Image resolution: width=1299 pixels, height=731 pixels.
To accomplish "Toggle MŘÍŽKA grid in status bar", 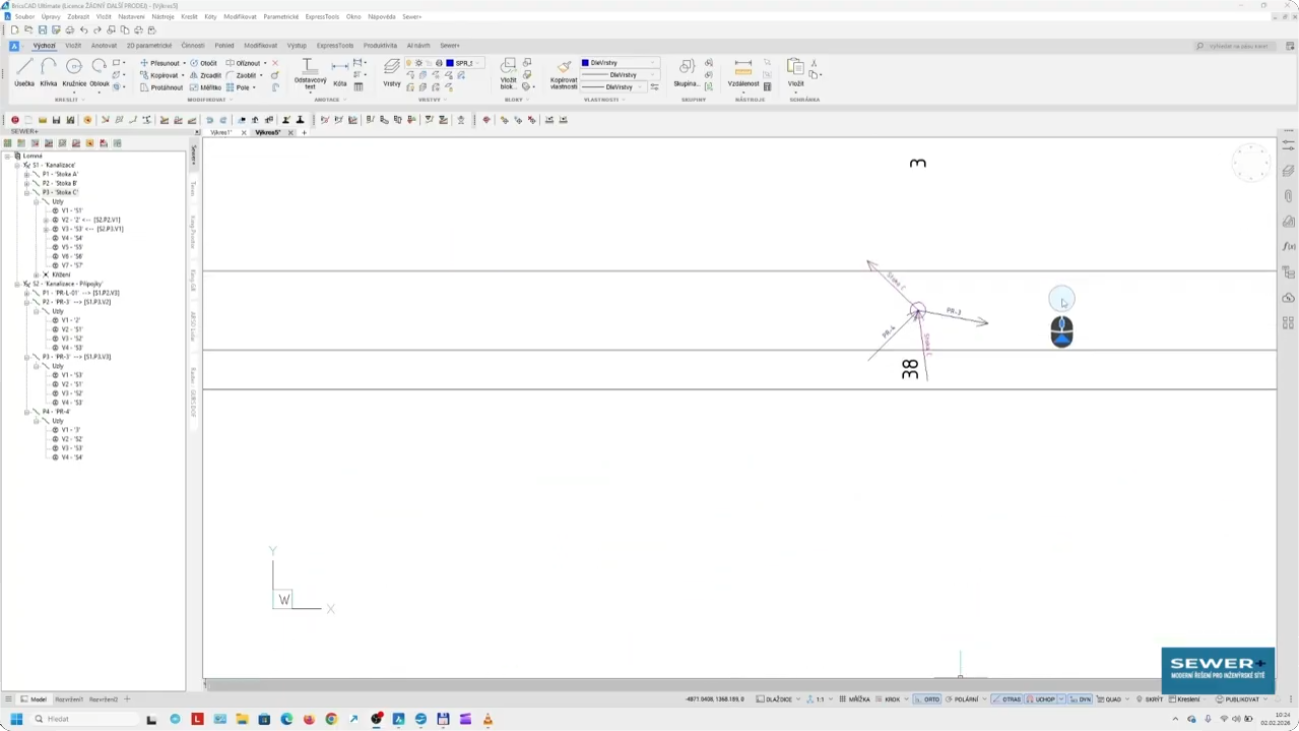I will coord(855,699).
